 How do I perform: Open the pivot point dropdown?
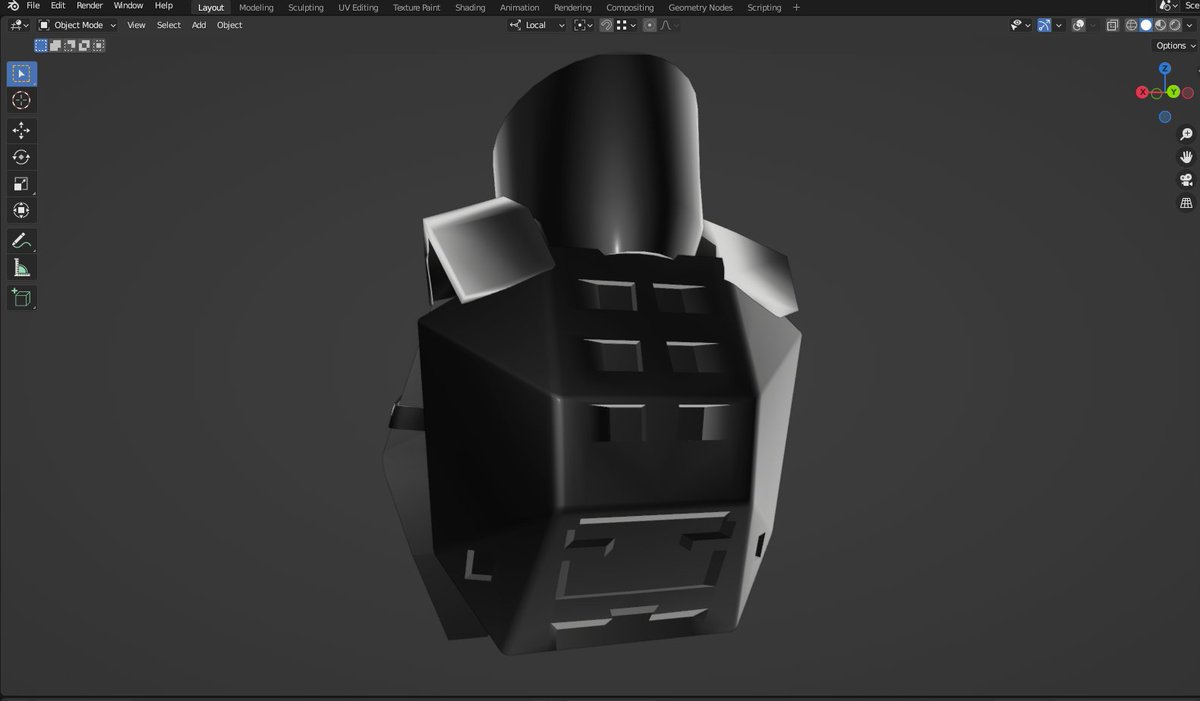(x=583, y=25)
